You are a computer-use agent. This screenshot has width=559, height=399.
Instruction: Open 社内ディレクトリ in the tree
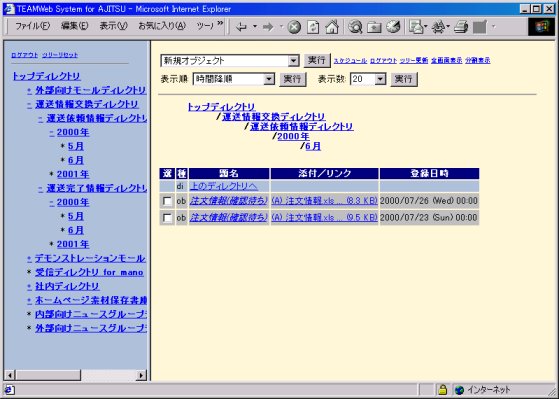(67, 286)
